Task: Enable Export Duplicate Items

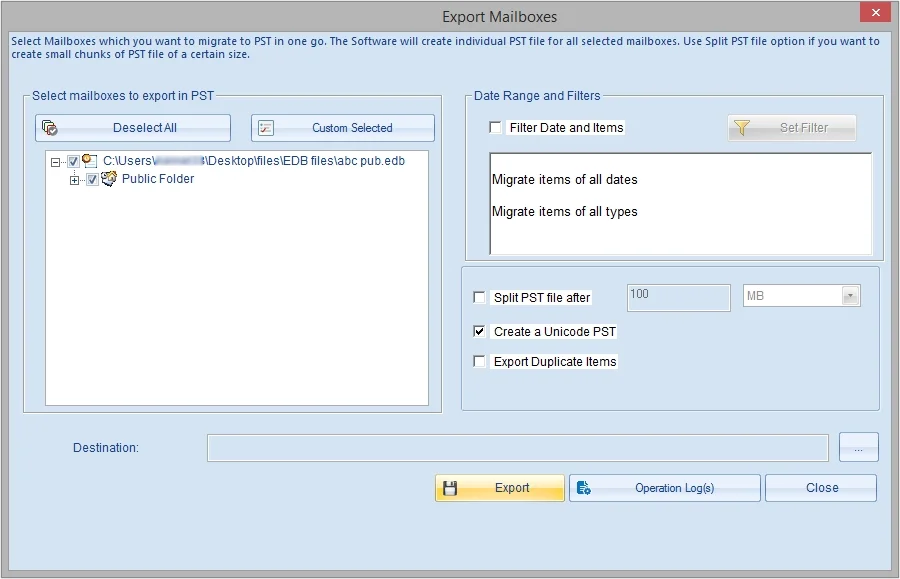Action: pos(478,362)
